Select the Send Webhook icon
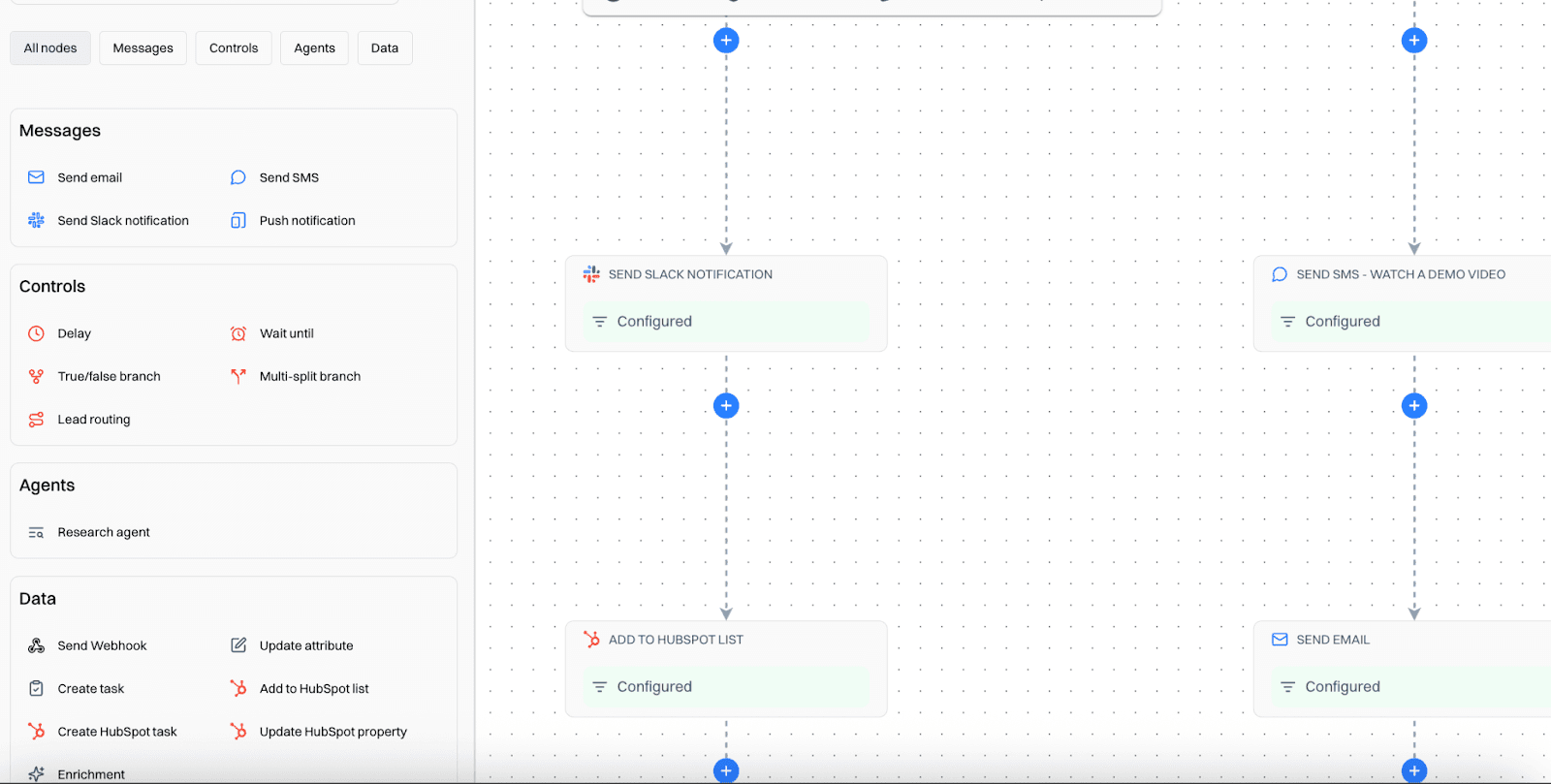Screen dimensions: 1551x784 point(36,645)
